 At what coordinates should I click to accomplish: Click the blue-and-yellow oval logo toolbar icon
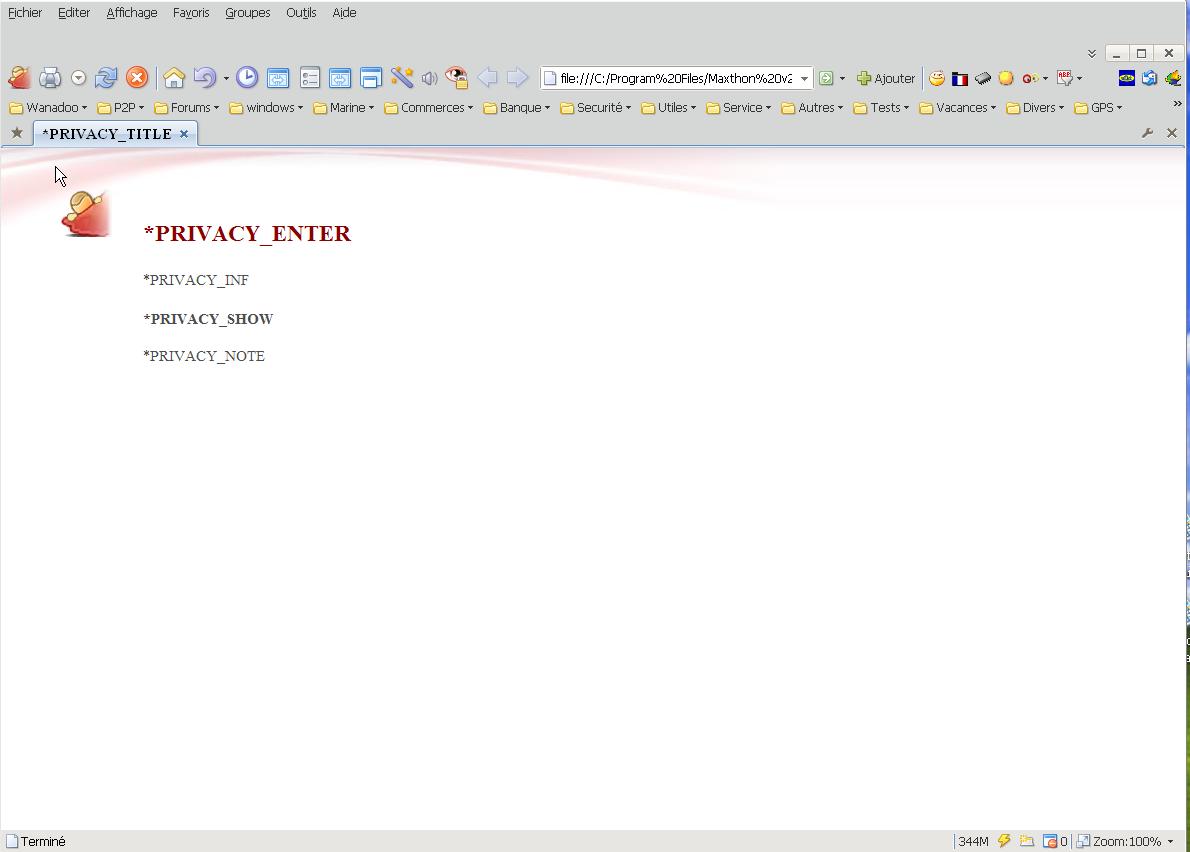coord(1127,78)
